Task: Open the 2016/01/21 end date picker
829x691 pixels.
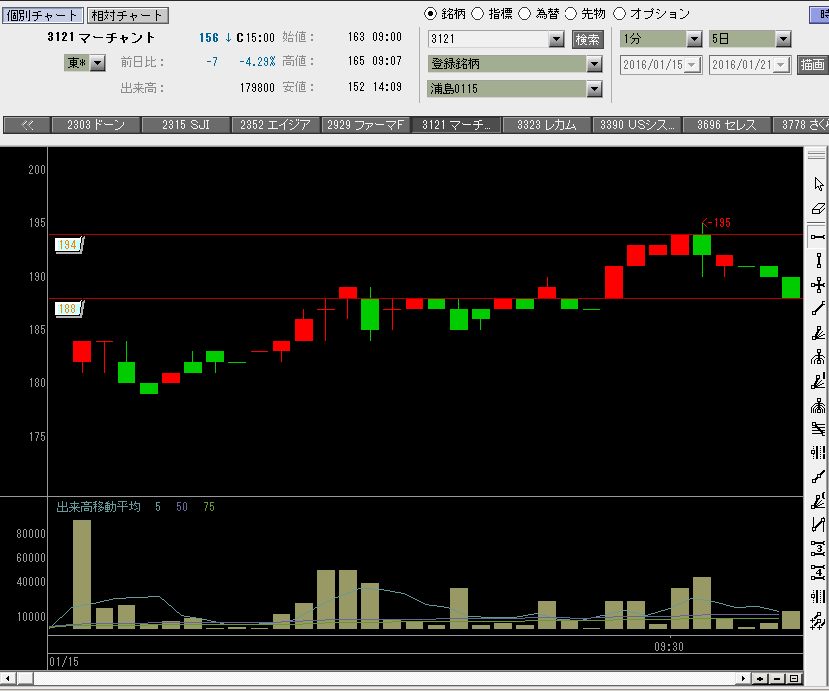Action: coord(781,65)
